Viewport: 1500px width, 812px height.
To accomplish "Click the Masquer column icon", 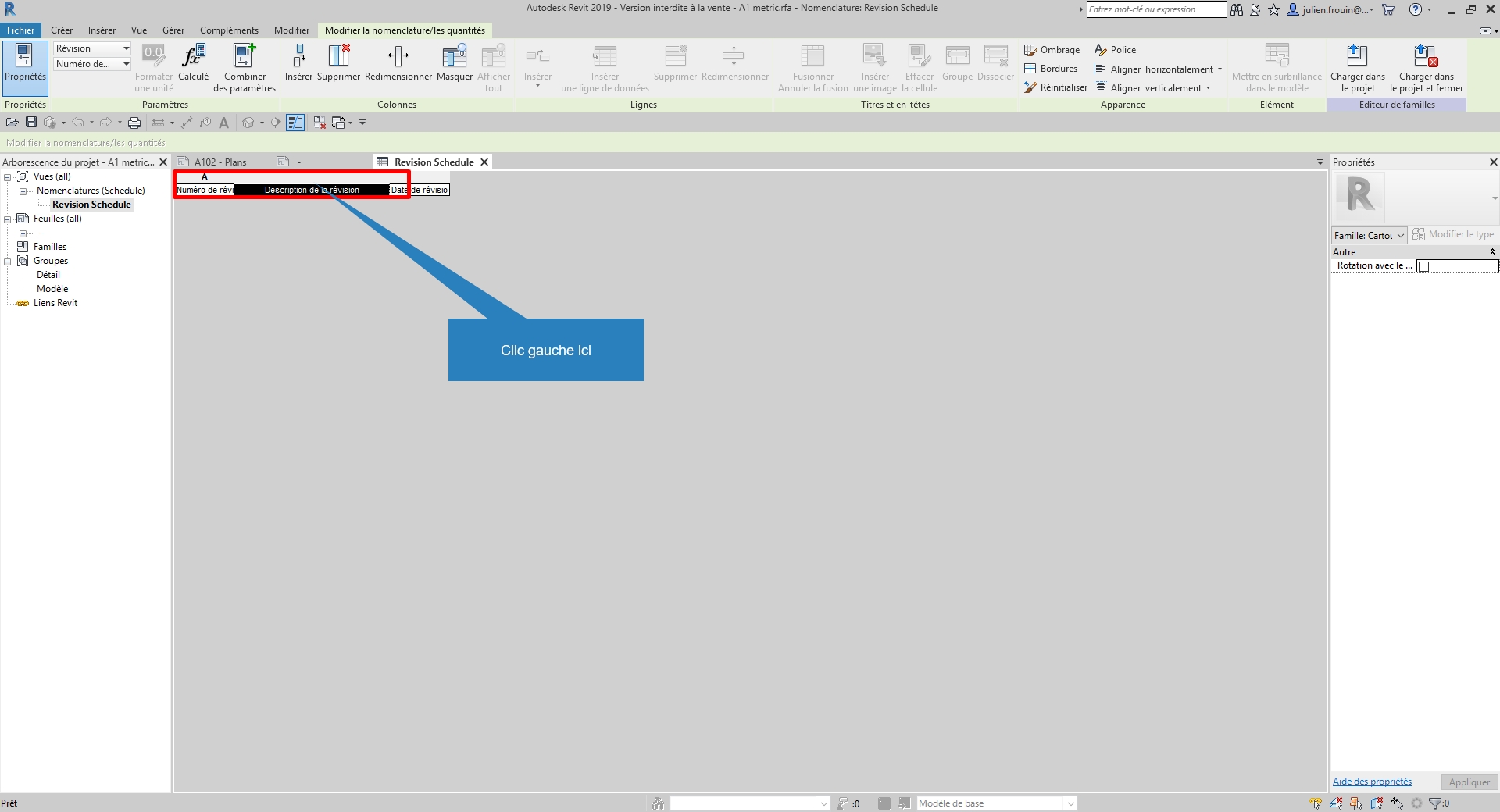I will 455,57.
